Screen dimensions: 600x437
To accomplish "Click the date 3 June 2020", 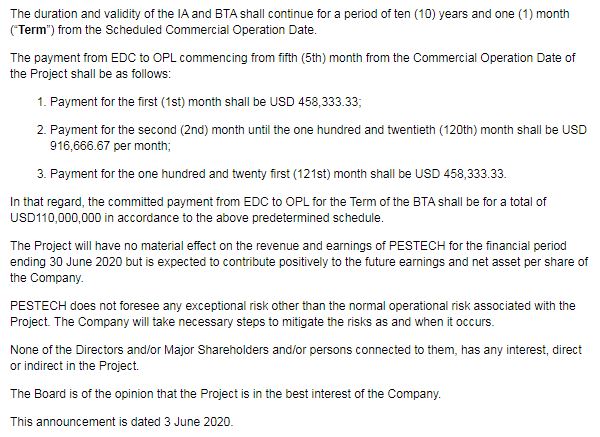I will coord(197,422).
